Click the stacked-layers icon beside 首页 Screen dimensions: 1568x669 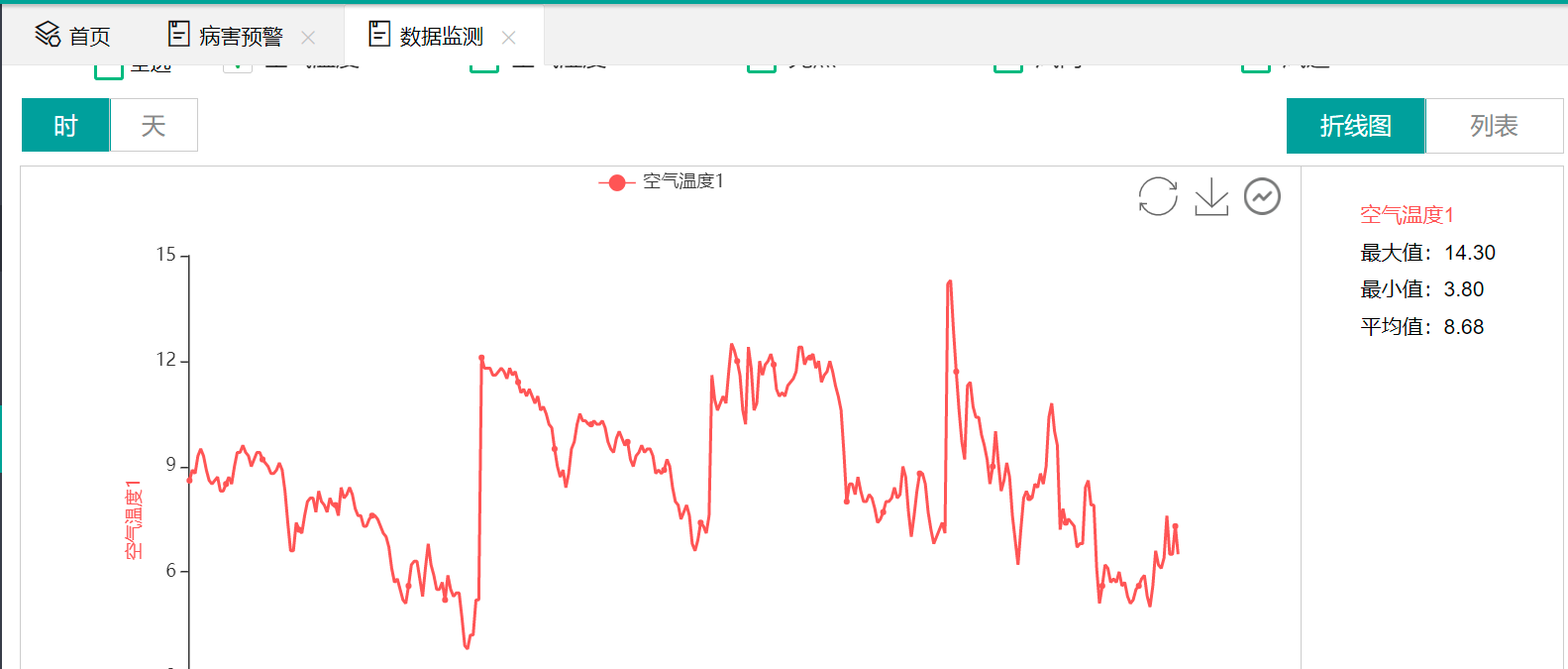[x=48, y=35]
